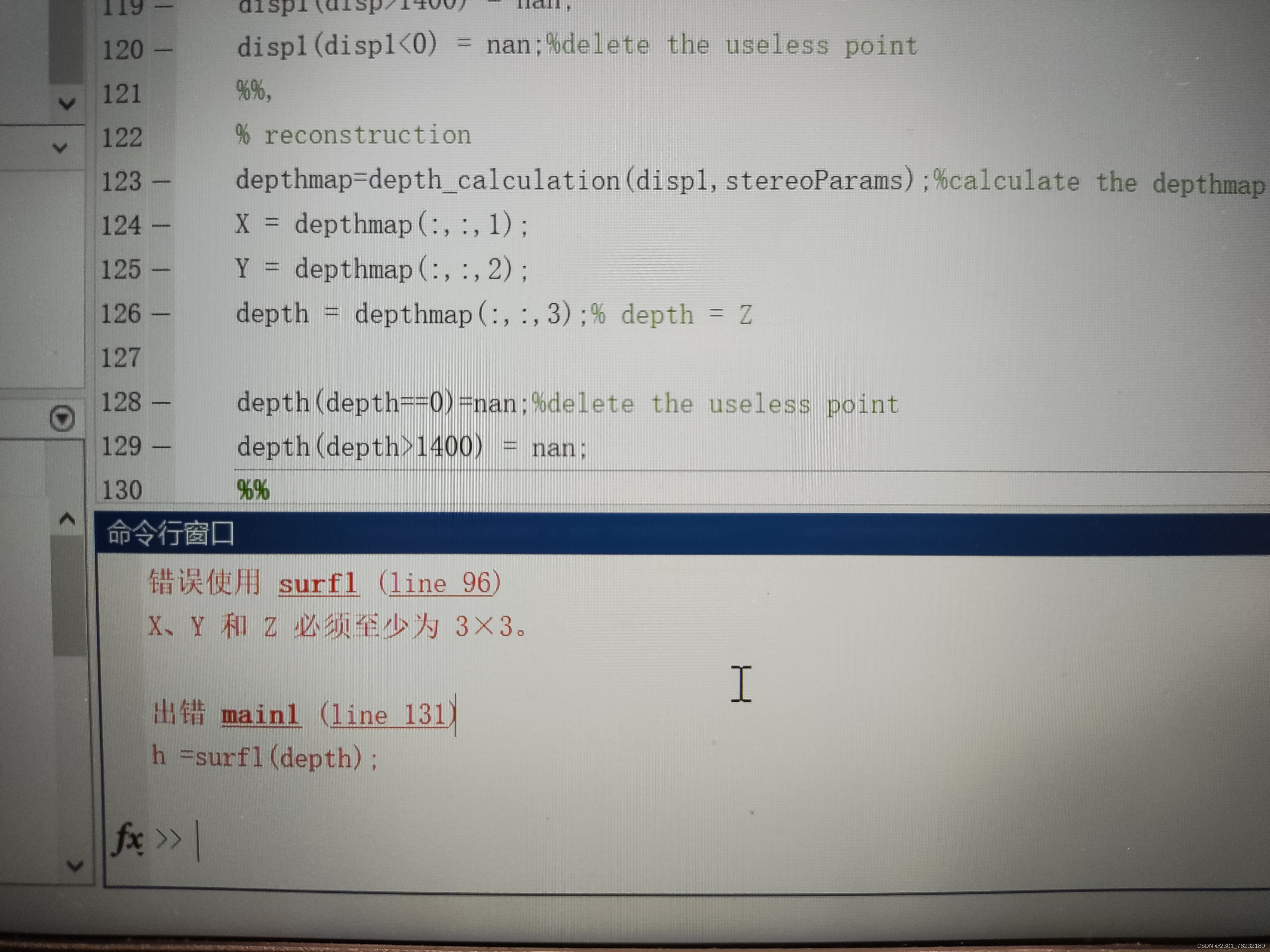The width and height of the screenshot is (1270, 952).
Task: Set breakpoint at line 129 dash
Action: pyautogui.click(x=161, y=446)
